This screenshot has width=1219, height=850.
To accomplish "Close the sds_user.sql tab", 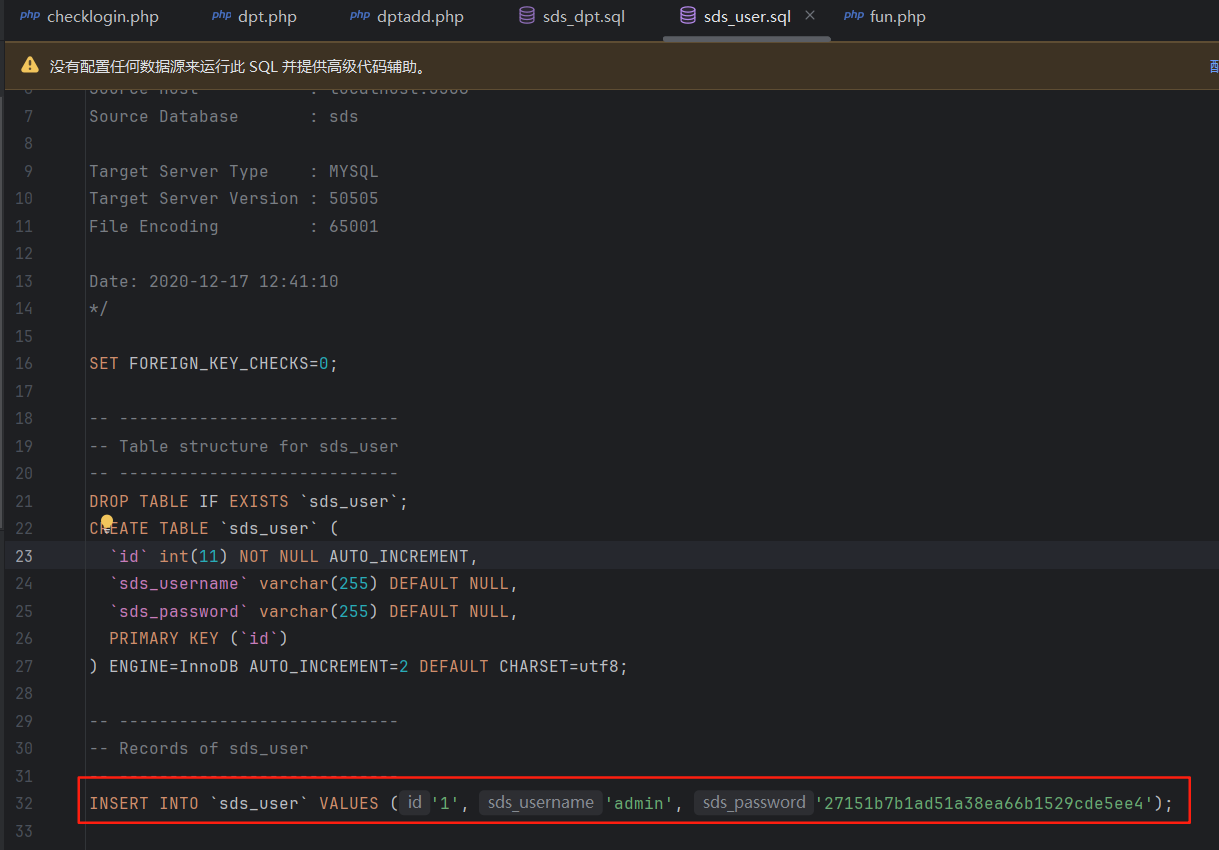I will pyautogui.click(x=810, y=16).
